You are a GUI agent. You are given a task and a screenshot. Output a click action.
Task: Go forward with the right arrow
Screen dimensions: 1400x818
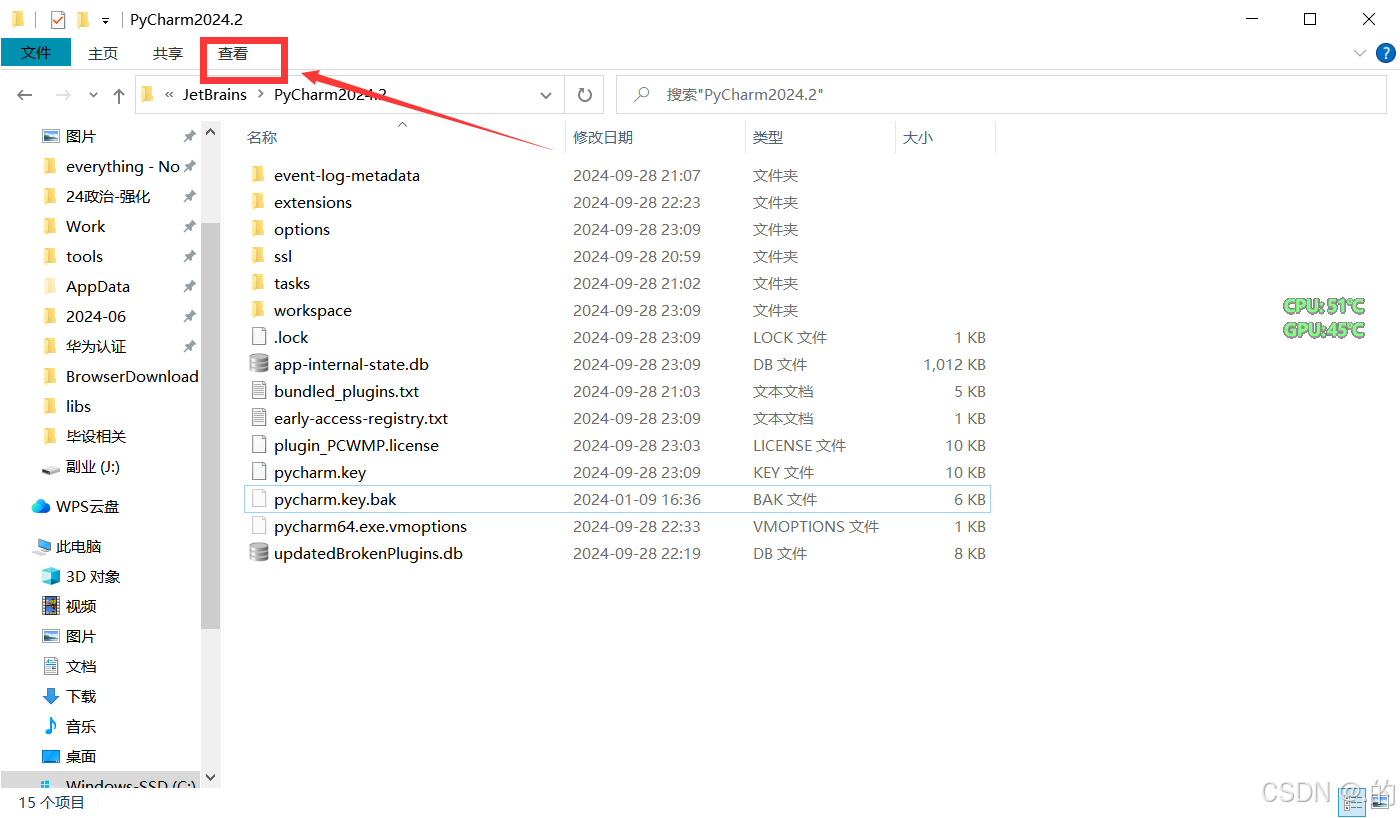click(x=62, y=95)
